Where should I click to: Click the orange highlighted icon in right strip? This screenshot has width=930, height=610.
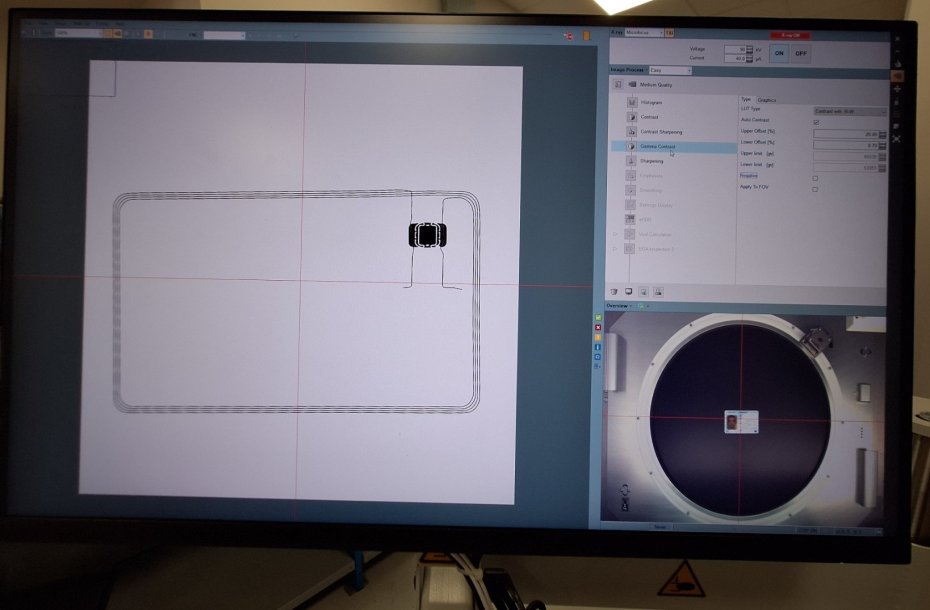[x=897, y=76]
